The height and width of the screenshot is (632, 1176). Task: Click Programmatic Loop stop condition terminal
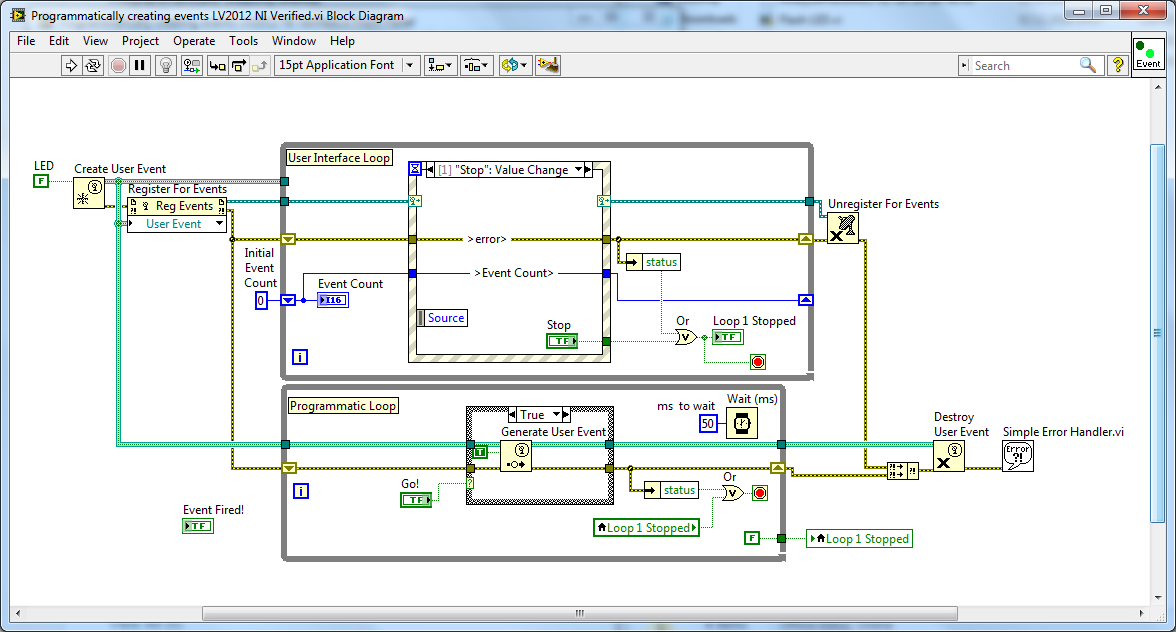[760, 493]
